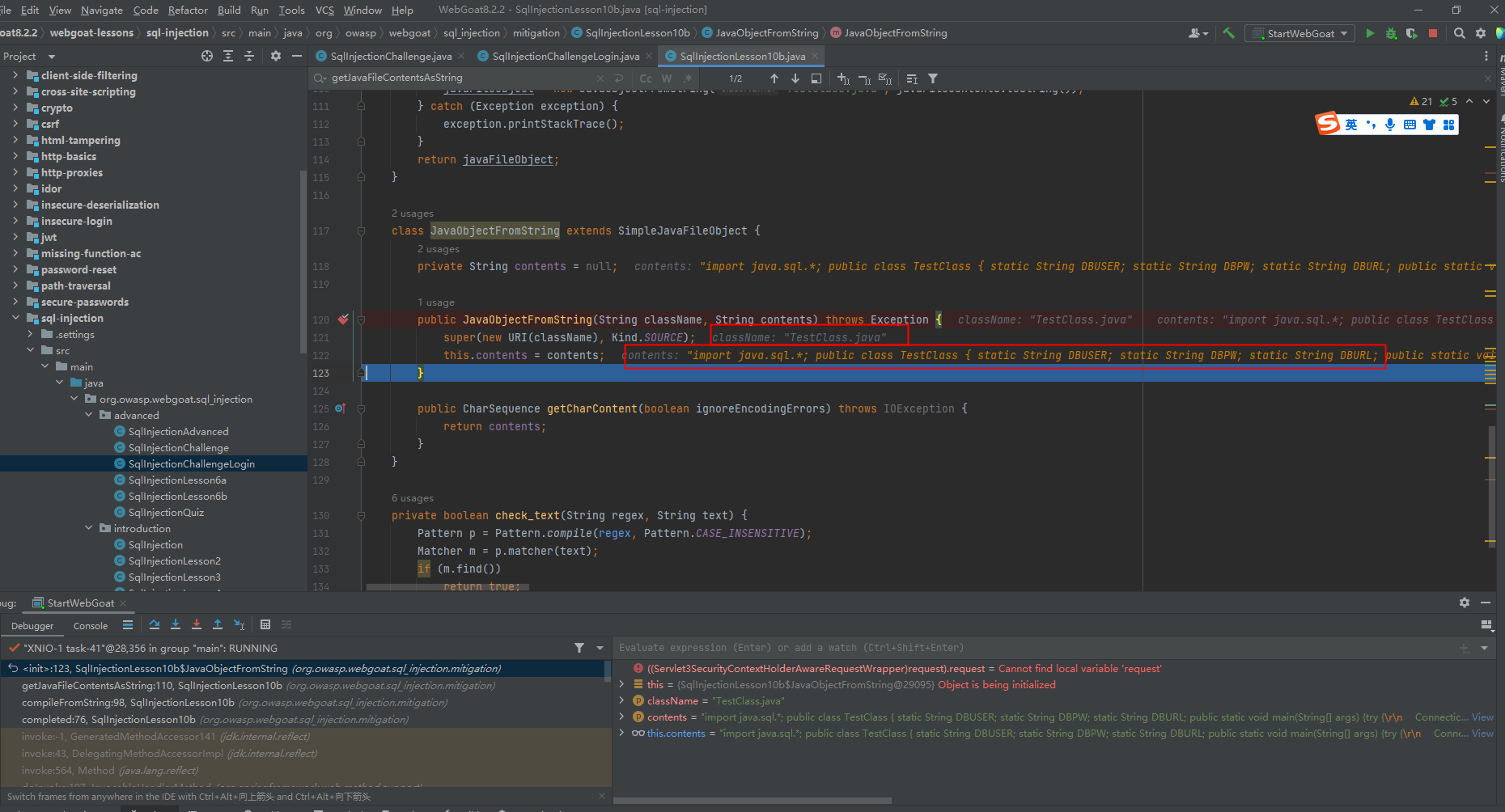Add selection for next occurrence in the find bar

click(843, 78)
